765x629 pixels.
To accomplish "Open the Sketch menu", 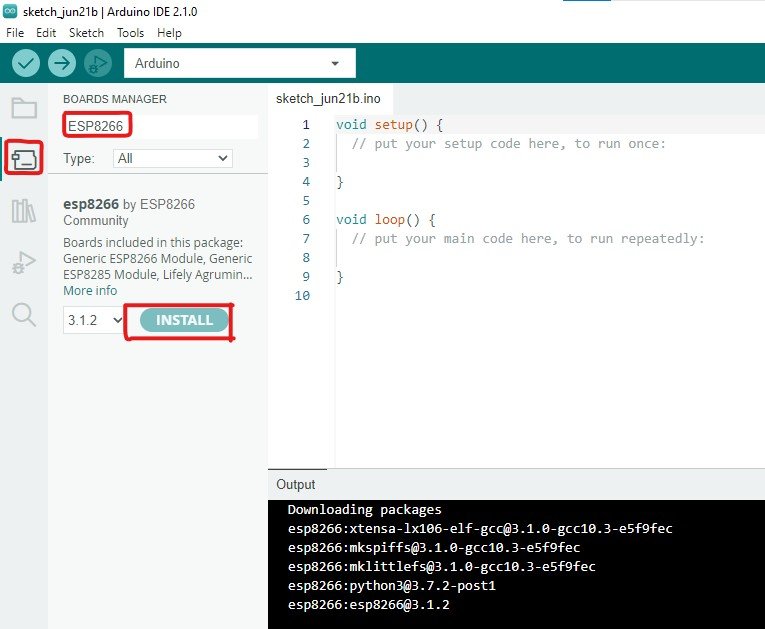I will click(86, 33).
